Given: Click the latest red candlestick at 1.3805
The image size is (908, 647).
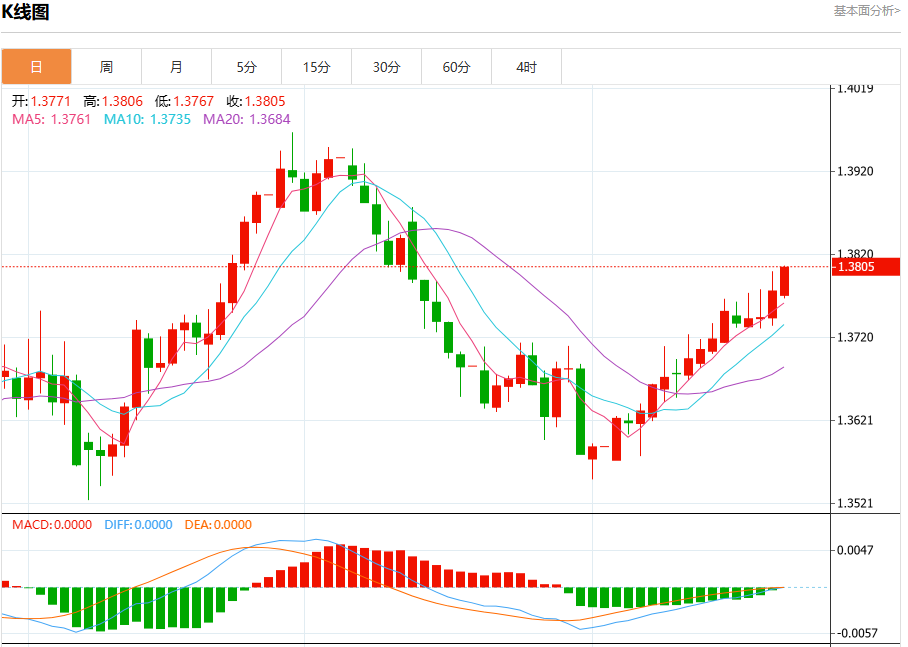Looking at the screenshot, I should (784, 282).
